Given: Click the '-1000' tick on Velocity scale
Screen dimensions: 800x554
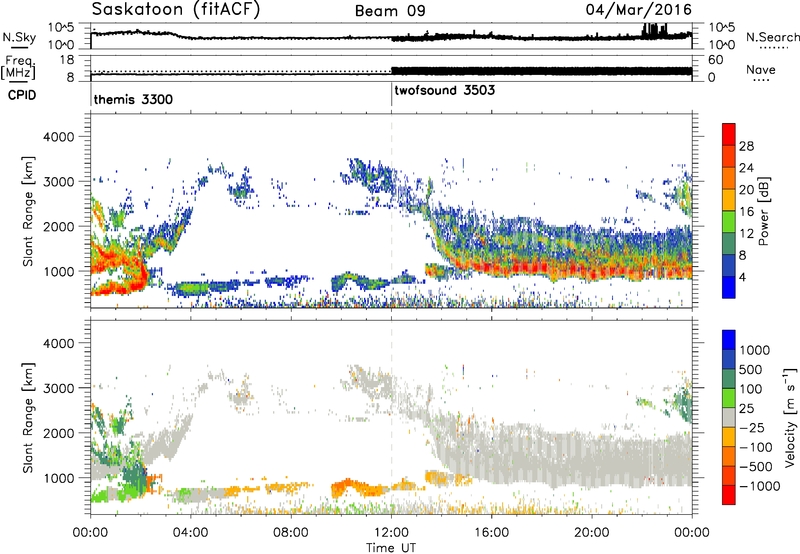Looking at the screenshot, I should point(759,486).
